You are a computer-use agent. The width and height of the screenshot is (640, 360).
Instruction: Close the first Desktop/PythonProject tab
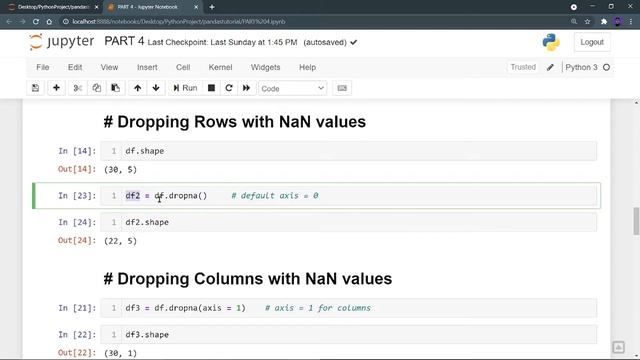click(97, 7)
